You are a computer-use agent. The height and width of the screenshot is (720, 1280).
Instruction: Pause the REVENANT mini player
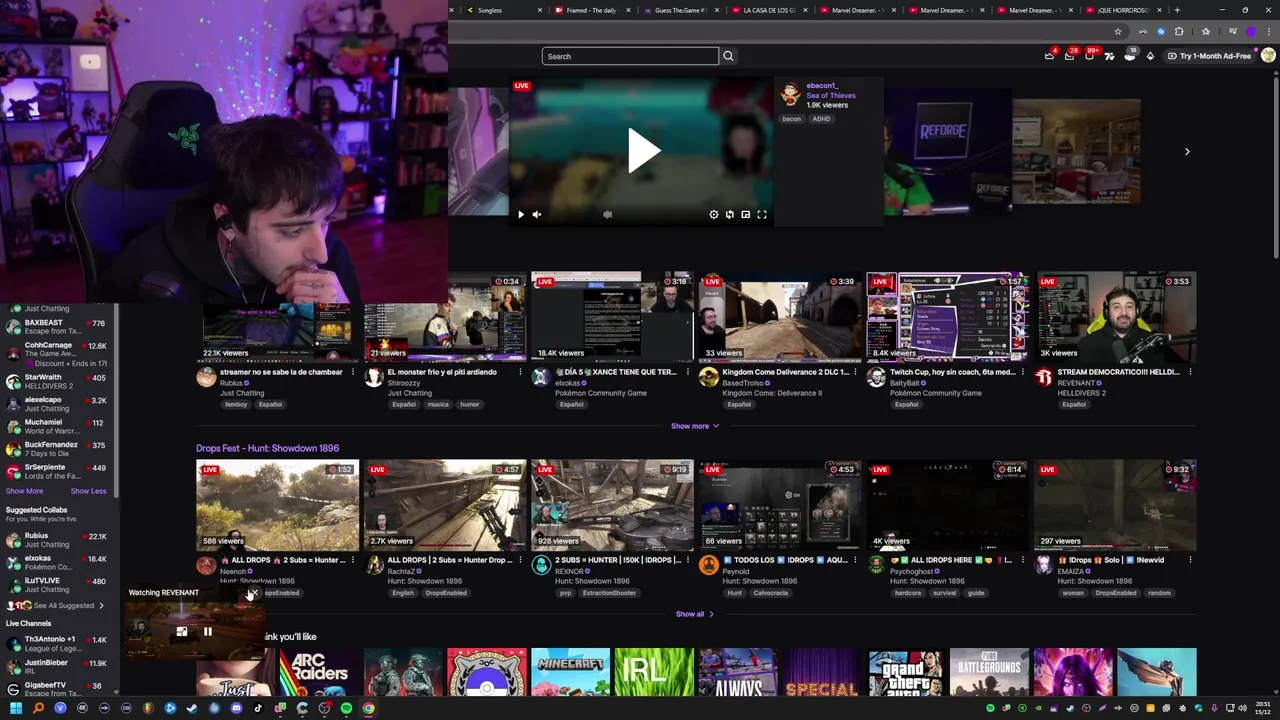(x=207, y=632)
